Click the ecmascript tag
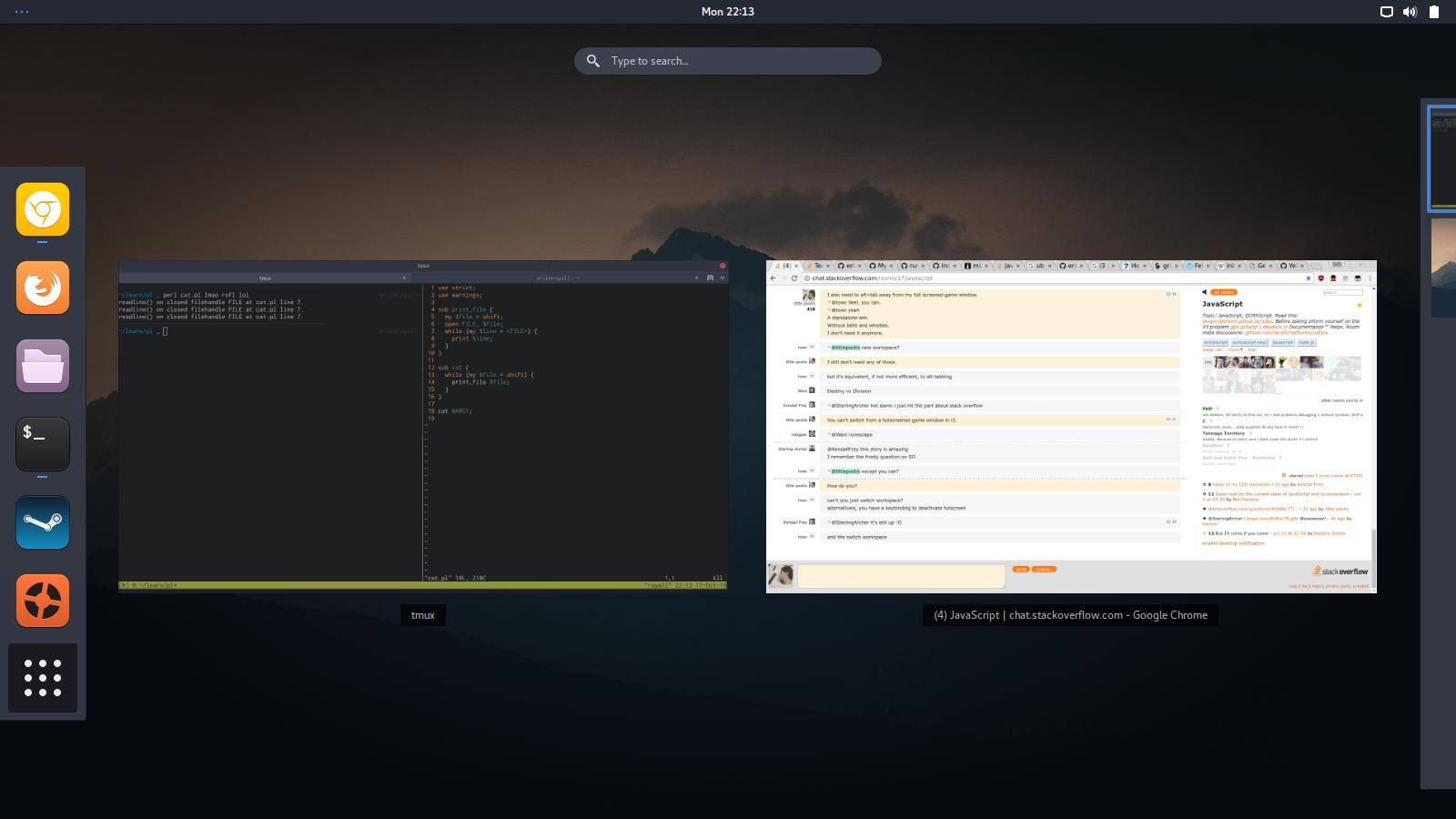 coord(1215,342)
